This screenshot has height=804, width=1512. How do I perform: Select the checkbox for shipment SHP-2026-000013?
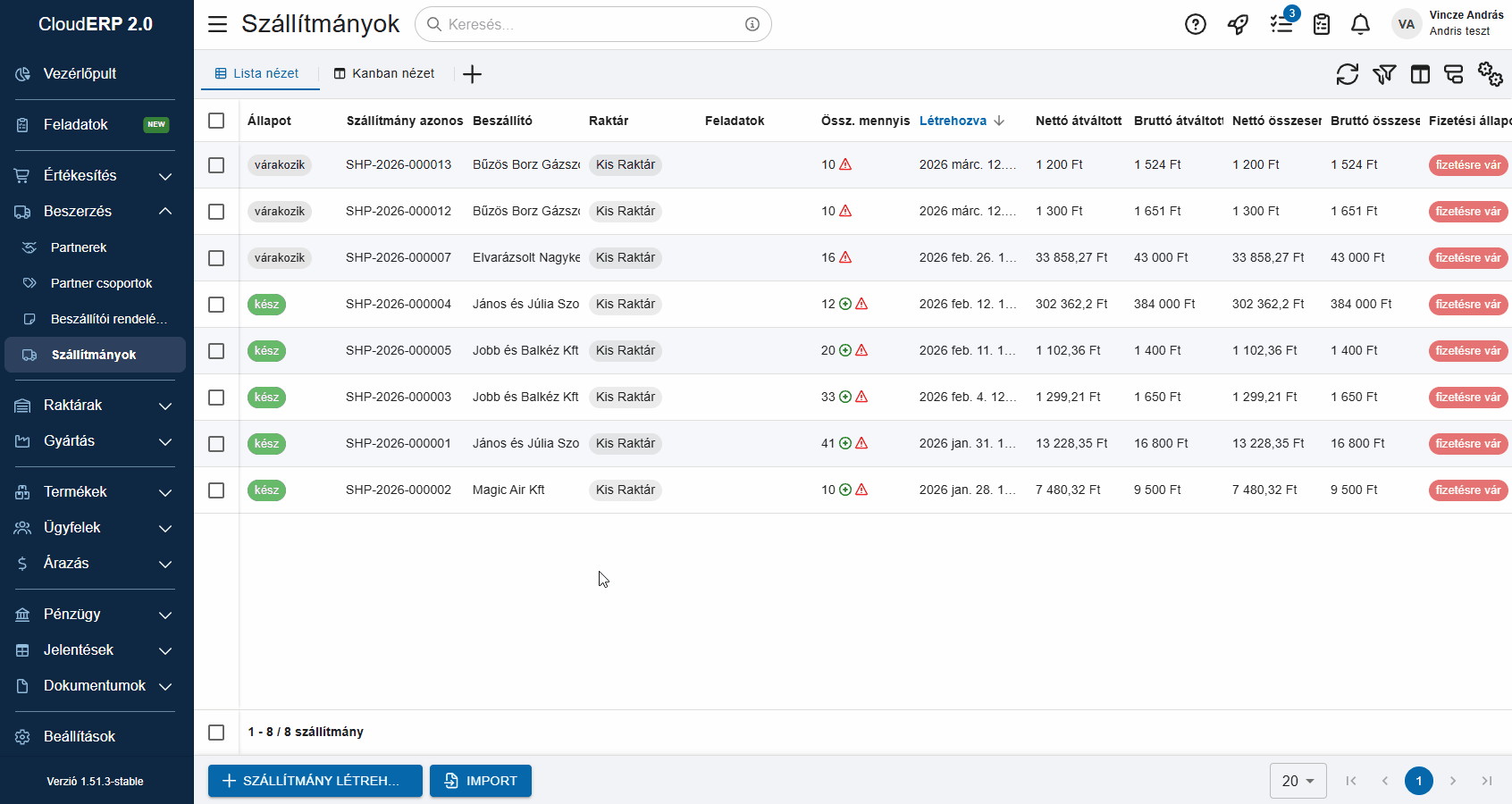point(216,165)
